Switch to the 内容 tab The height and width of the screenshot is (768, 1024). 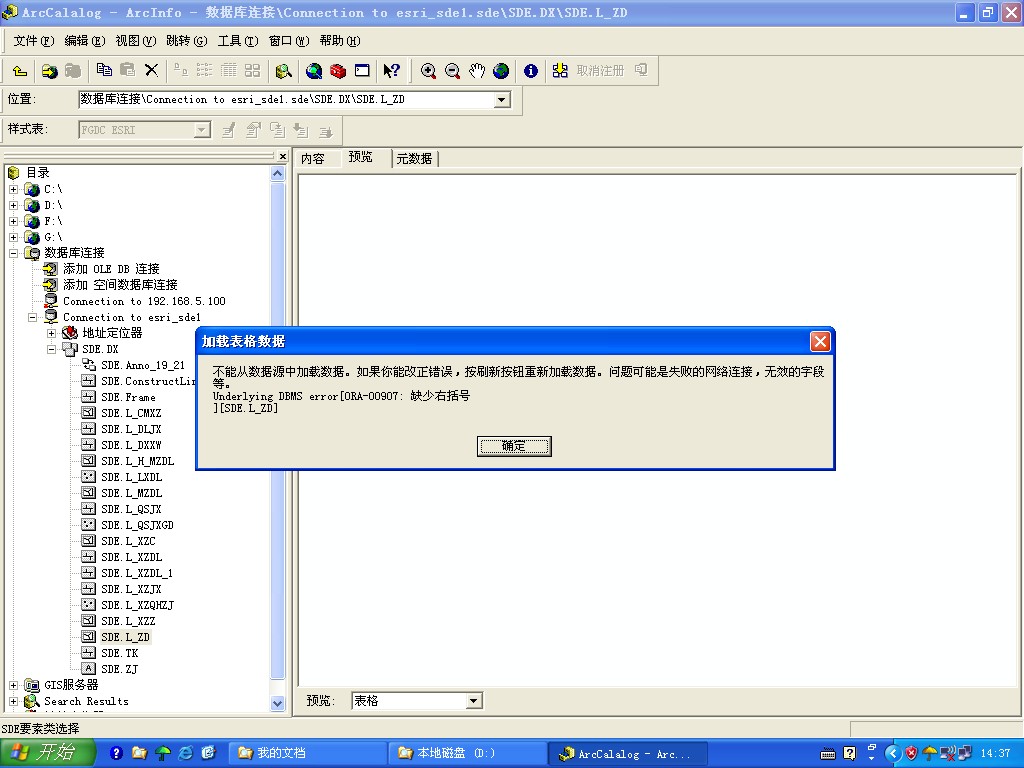coord(313,159)
